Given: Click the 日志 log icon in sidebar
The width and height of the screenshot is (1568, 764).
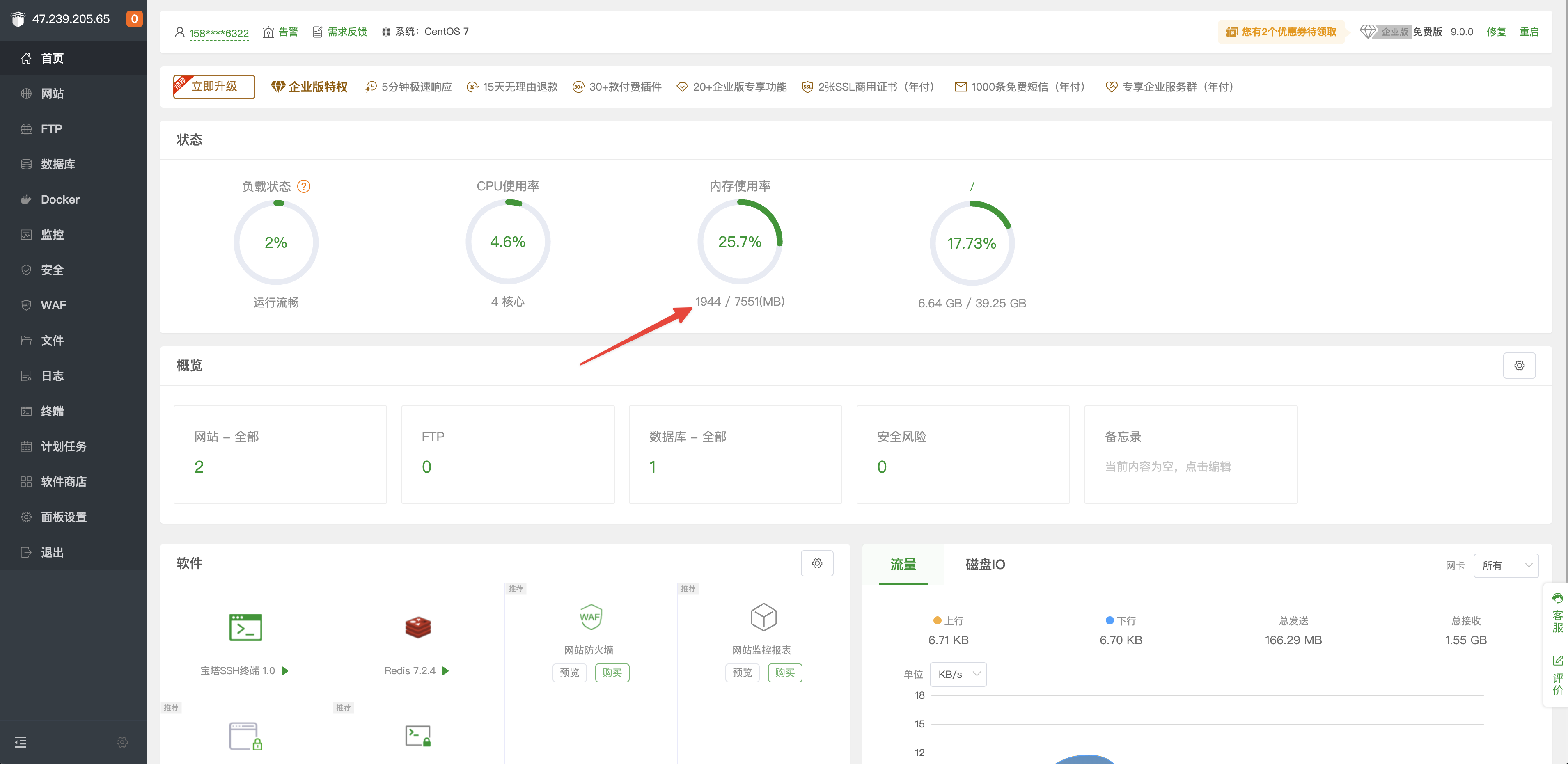Looking at the screenshot, I should pyautogui.click(x=26, y=376).
